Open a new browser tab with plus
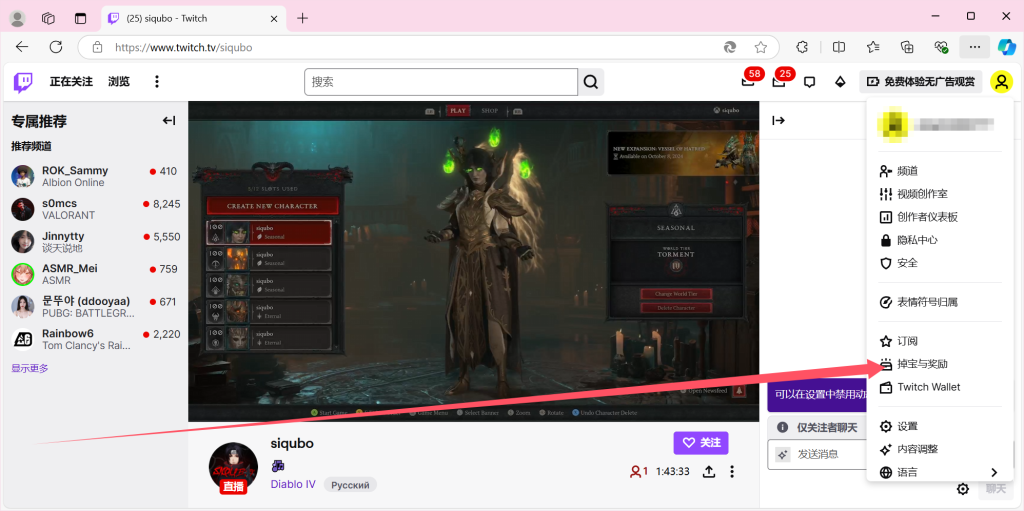Screen dimensions: 1024x511 tap(302, 18)
